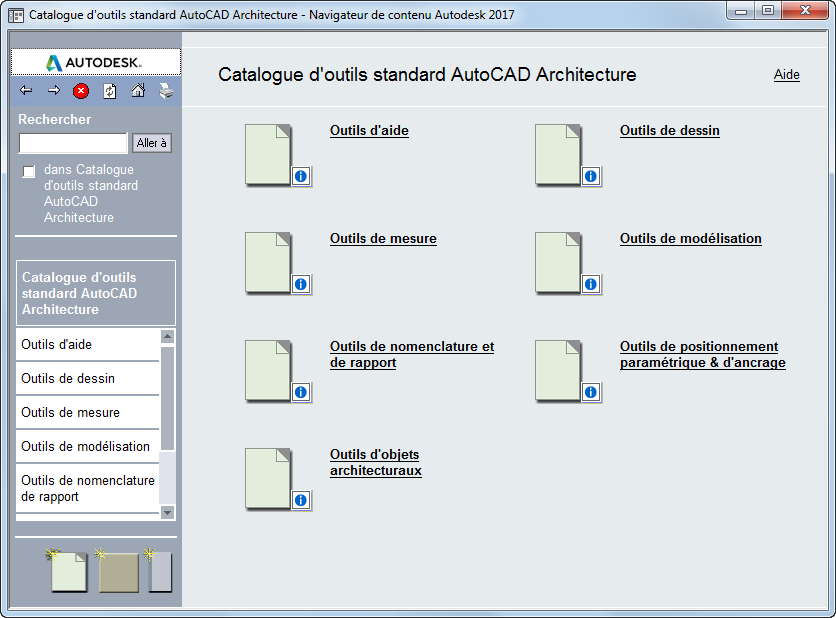
Task: Select 'Outils d'aide' in sidebar list
Action: (x=87, y=344)
